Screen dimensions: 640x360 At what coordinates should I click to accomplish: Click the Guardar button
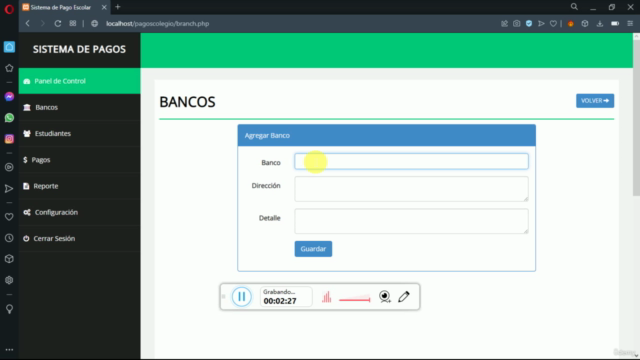click(x=313, y=249)
